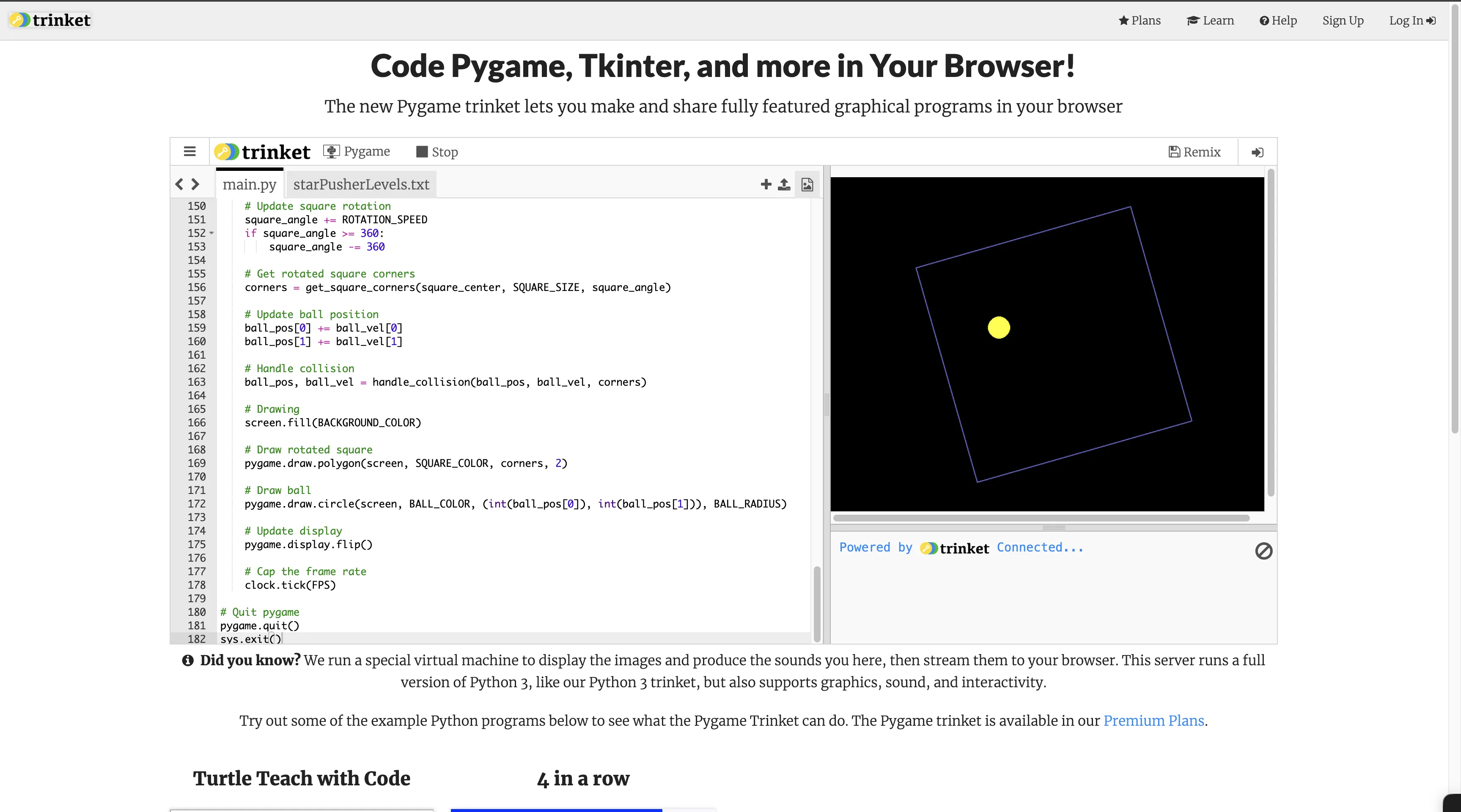Viewport: 1461px width, 812px height.
Task: Click the upload file icon
Action: [x=784, y=184]
